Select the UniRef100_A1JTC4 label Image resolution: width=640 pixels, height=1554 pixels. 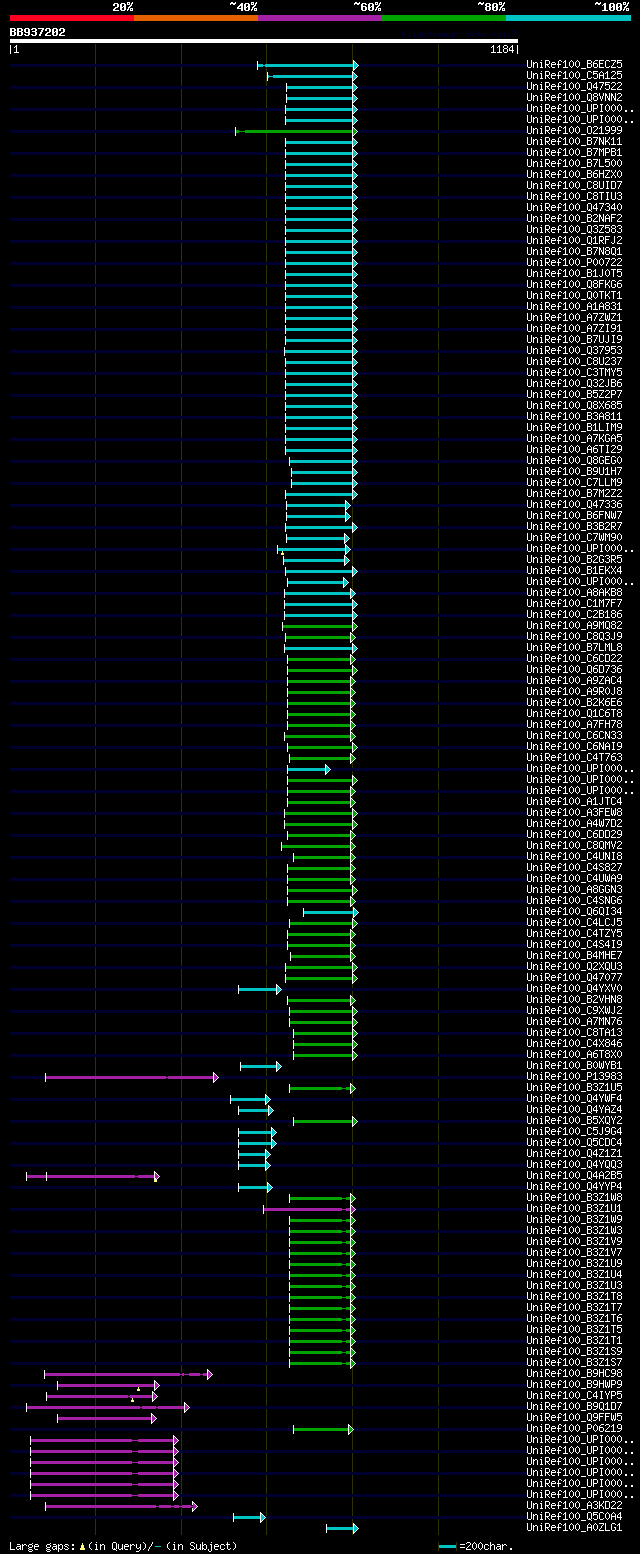[x=573, y=801]
